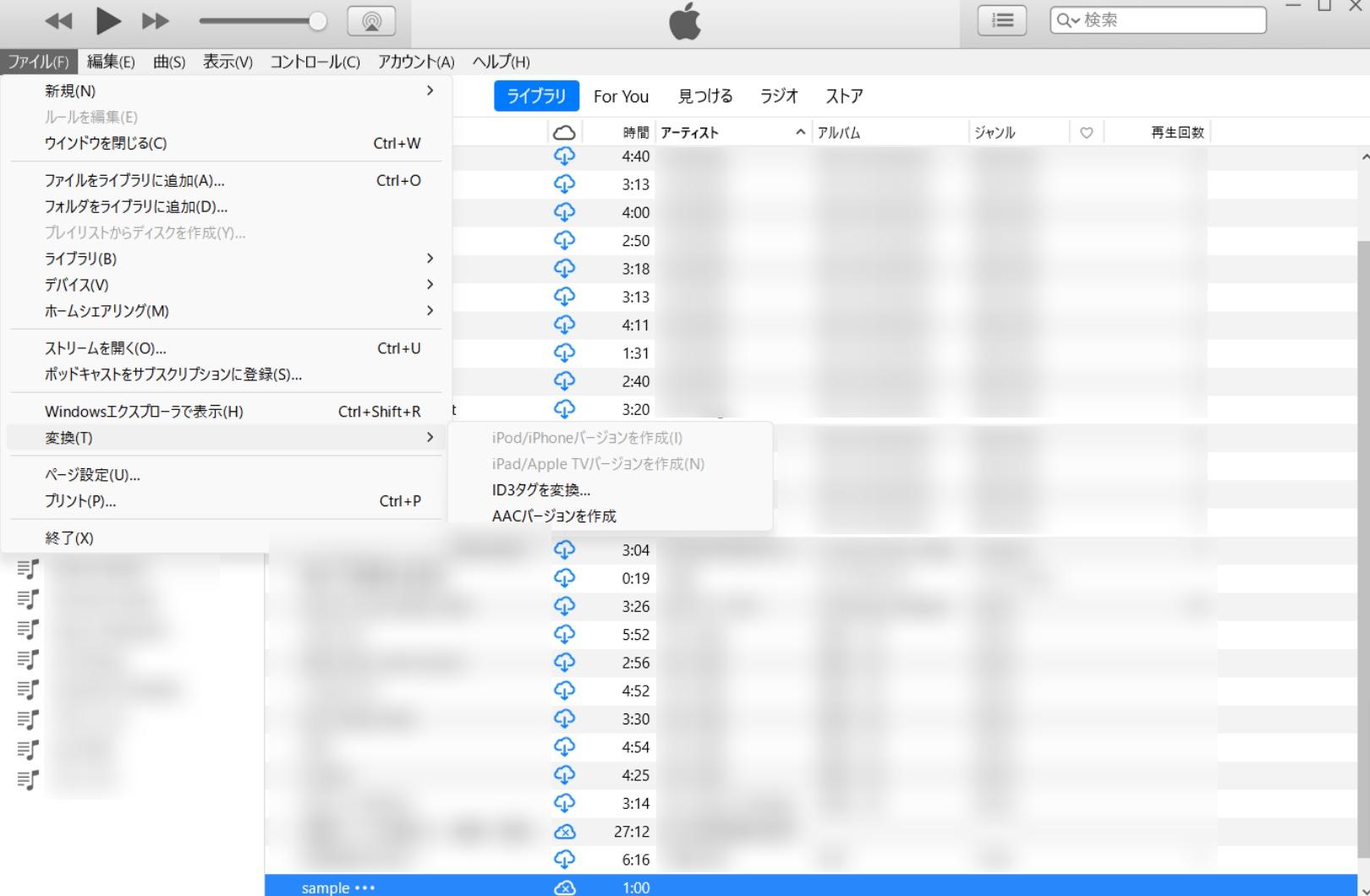The width and height of the screenshot is (1370, 896).
Task: Download the 2:50 track via cloud icon
Action: click(x=564, y=241)
